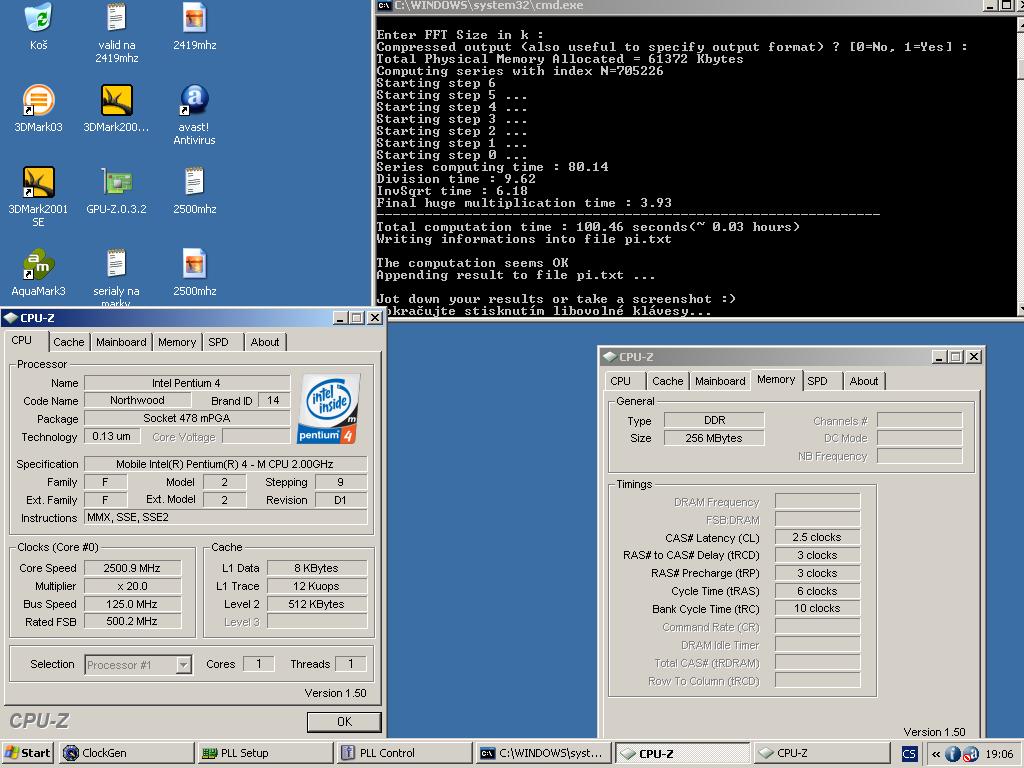The width and height of the screenshot is (1024, 768).
Task: Click the Specification field text
Action: tap(225, 464)
